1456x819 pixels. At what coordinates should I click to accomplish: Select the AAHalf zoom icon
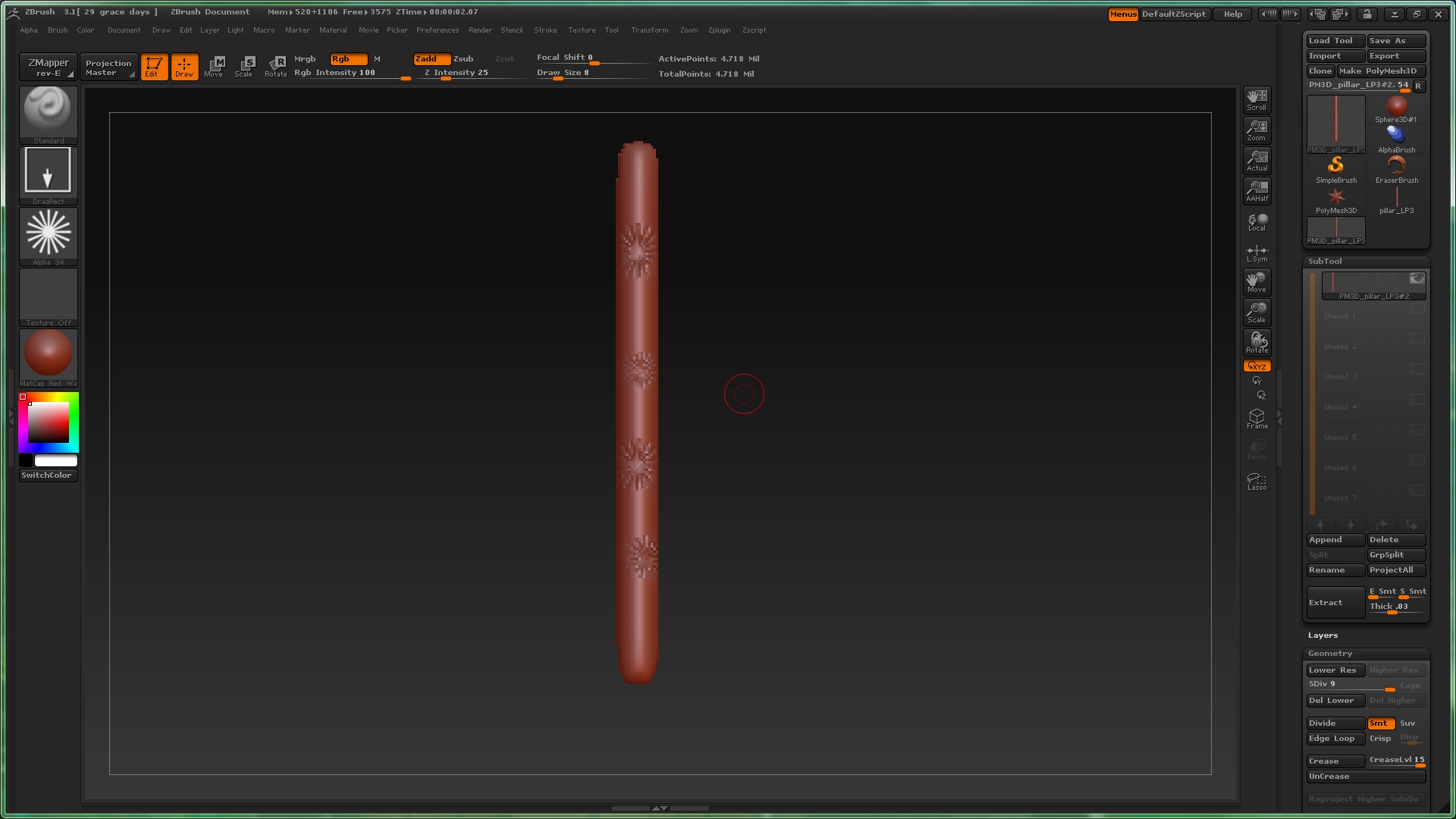click(x=1257, y=190)
